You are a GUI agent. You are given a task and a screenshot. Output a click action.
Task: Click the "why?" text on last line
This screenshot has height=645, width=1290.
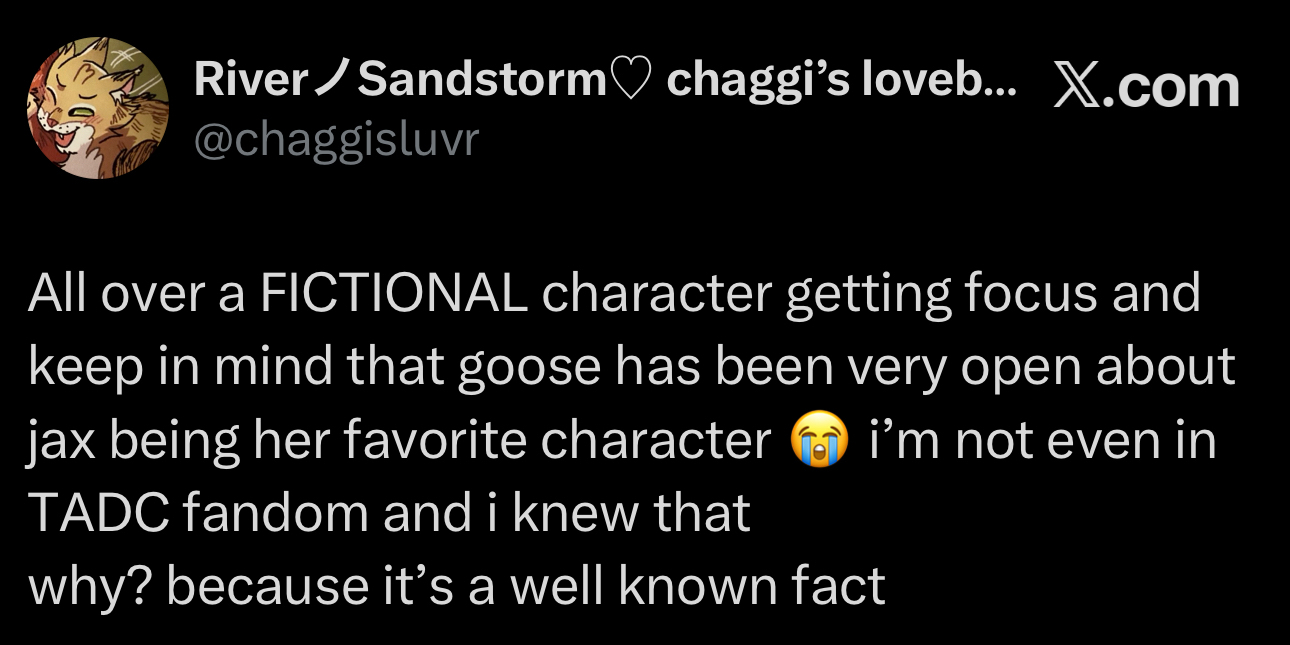coord(89,586)
